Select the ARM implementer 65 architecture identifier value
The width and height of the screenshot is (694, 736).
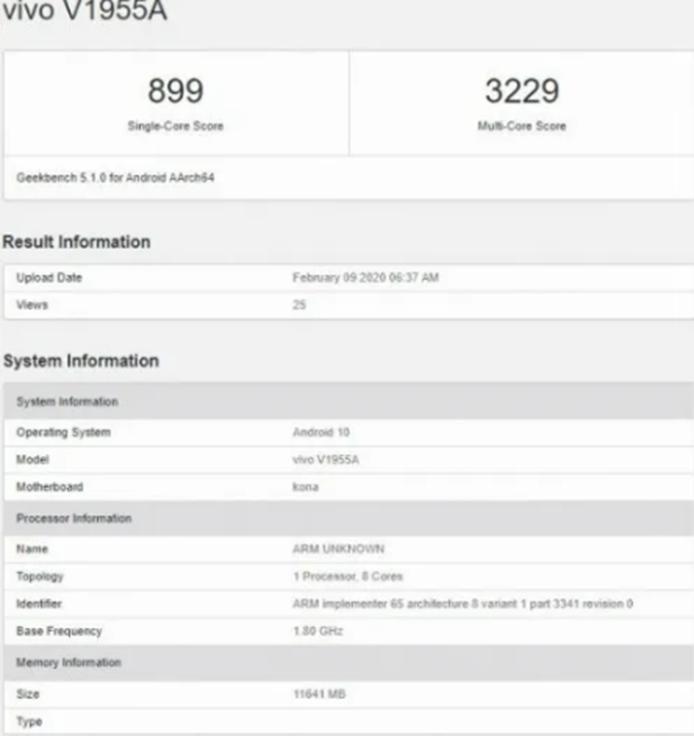[x=463, y=604]
